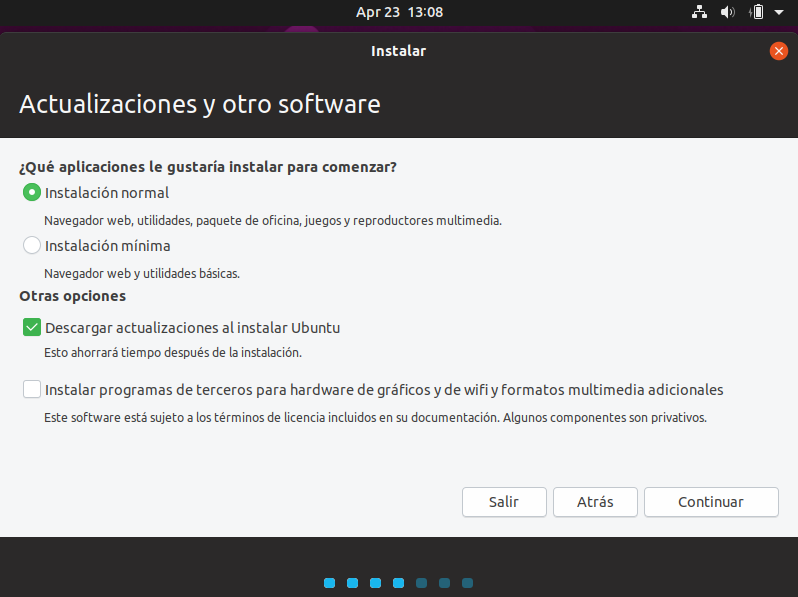Open the clock showing Apr 23 13:08
Image resolution: width=798 pixels, height=597 pixels.
tap(399, 12)
